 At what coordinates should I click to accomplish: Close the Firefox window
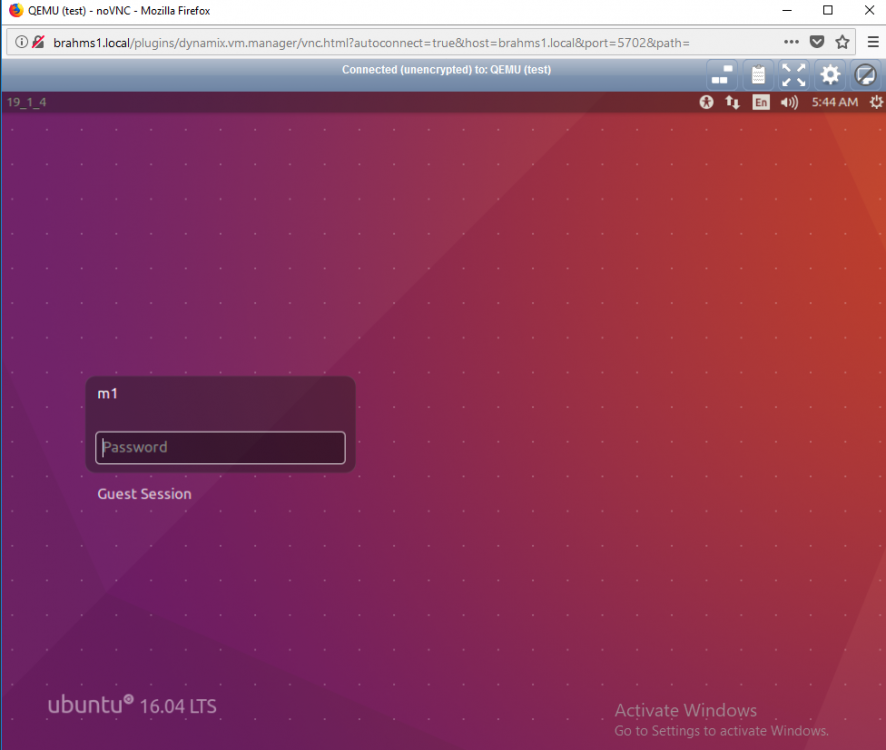[870, 10]
